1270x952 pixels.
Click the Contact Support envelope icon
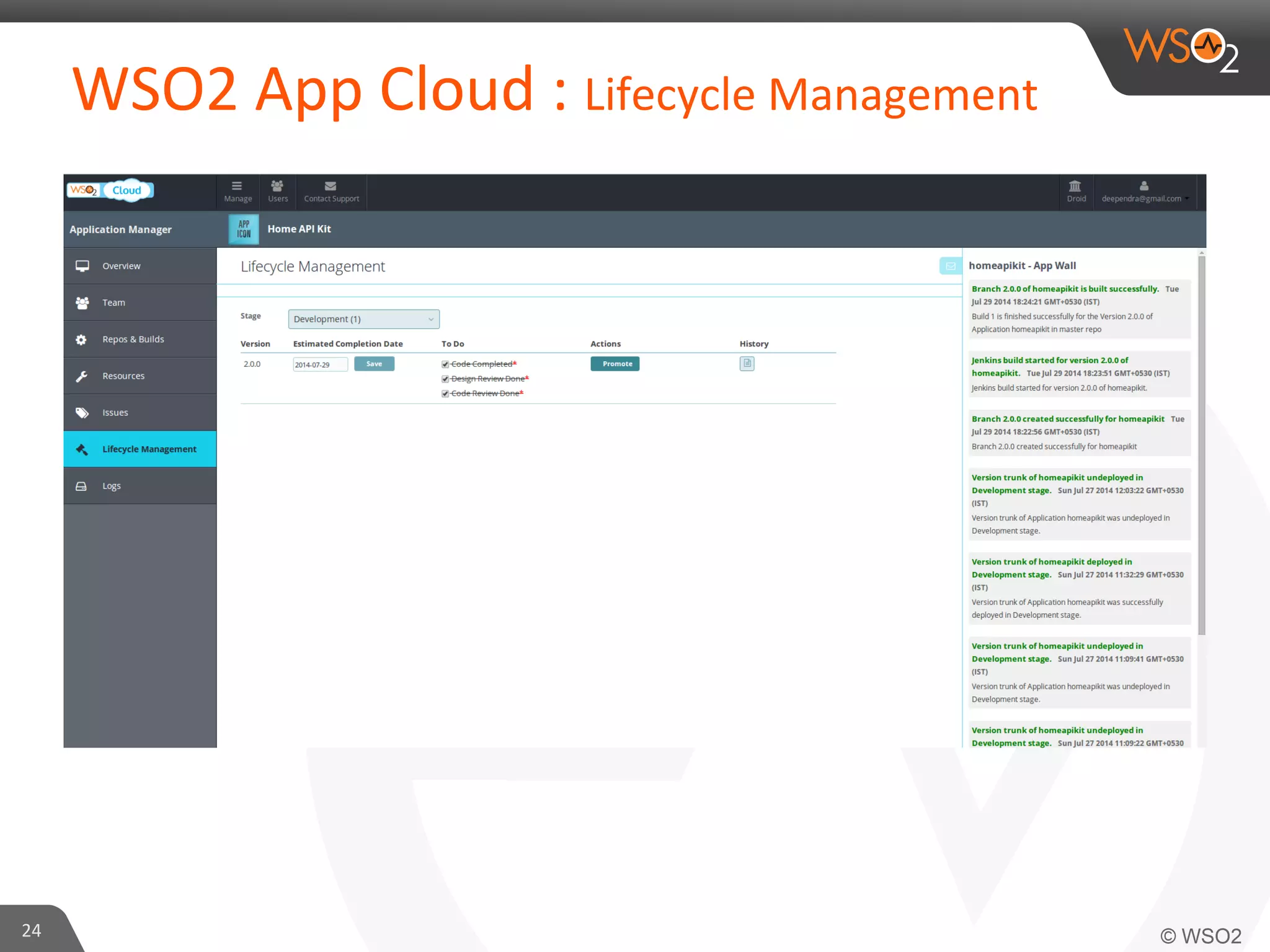(331, 186)
